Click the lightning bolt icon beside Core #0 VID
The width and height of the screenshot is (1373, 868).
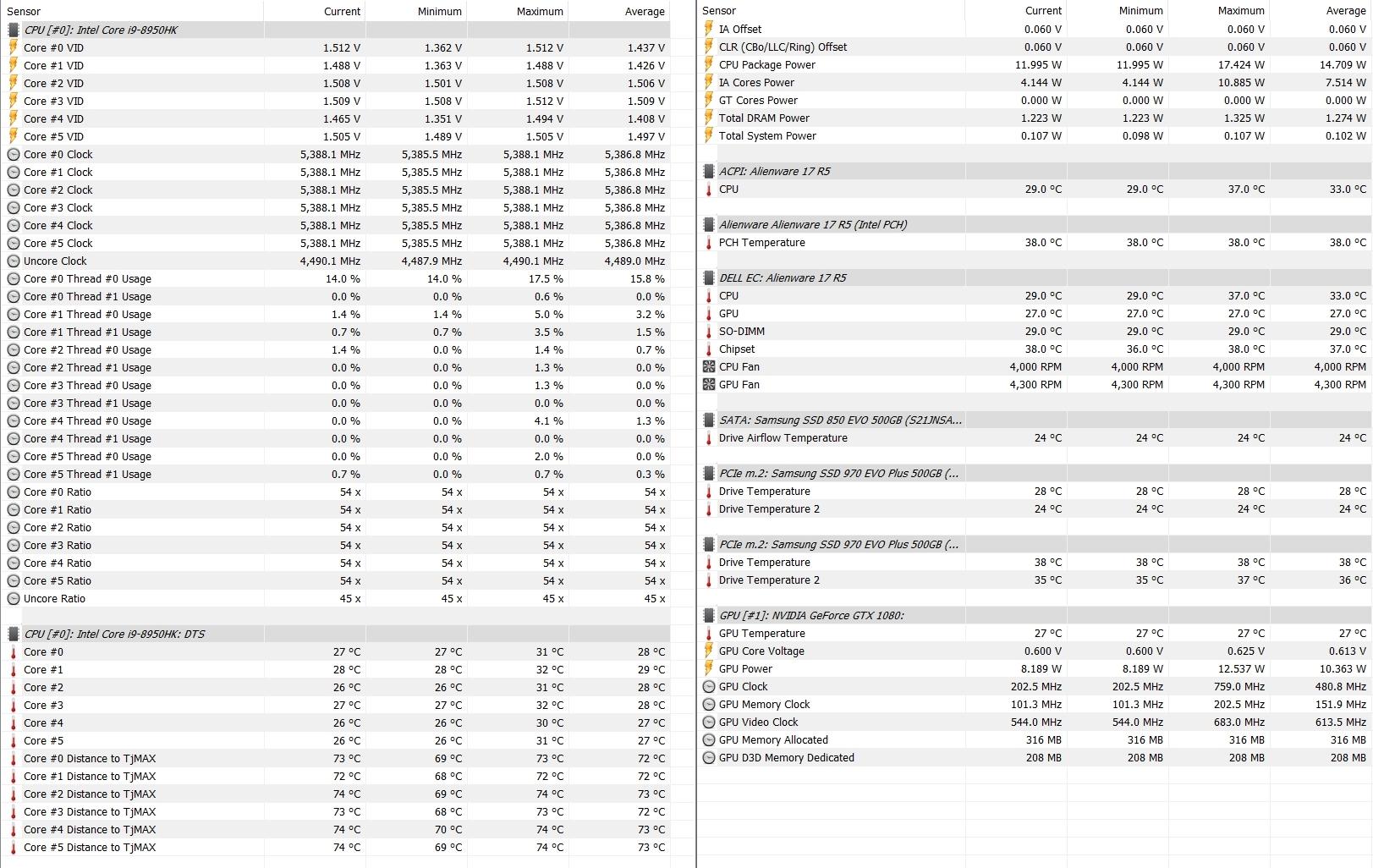(14, 47)
